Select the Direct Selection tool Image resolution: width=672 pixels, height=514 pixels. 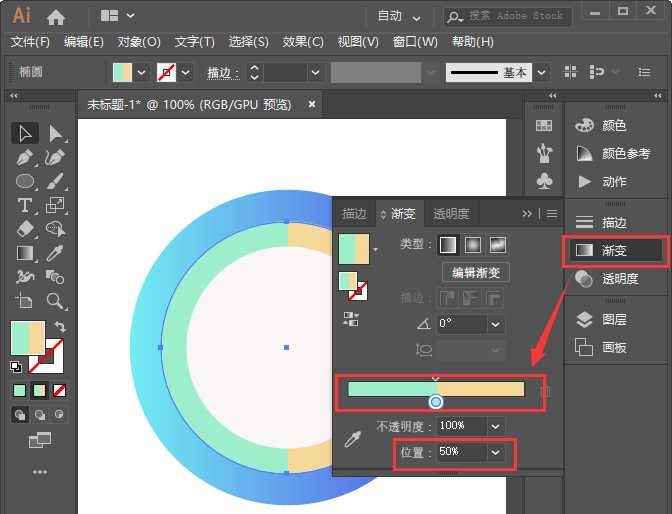[x=56, y=133]
